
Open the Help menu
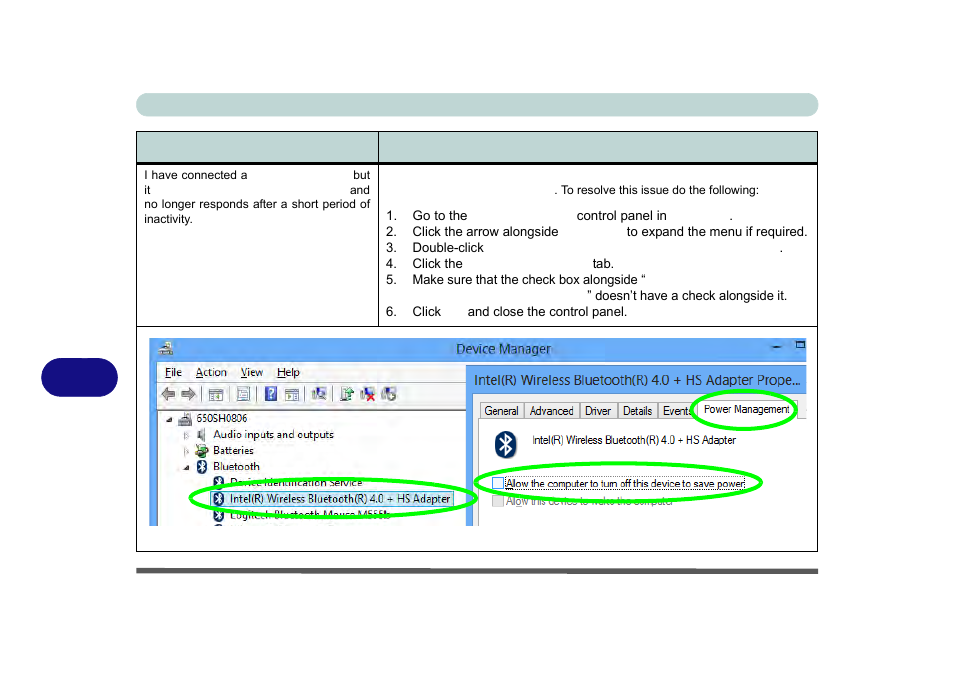[288, 372]
